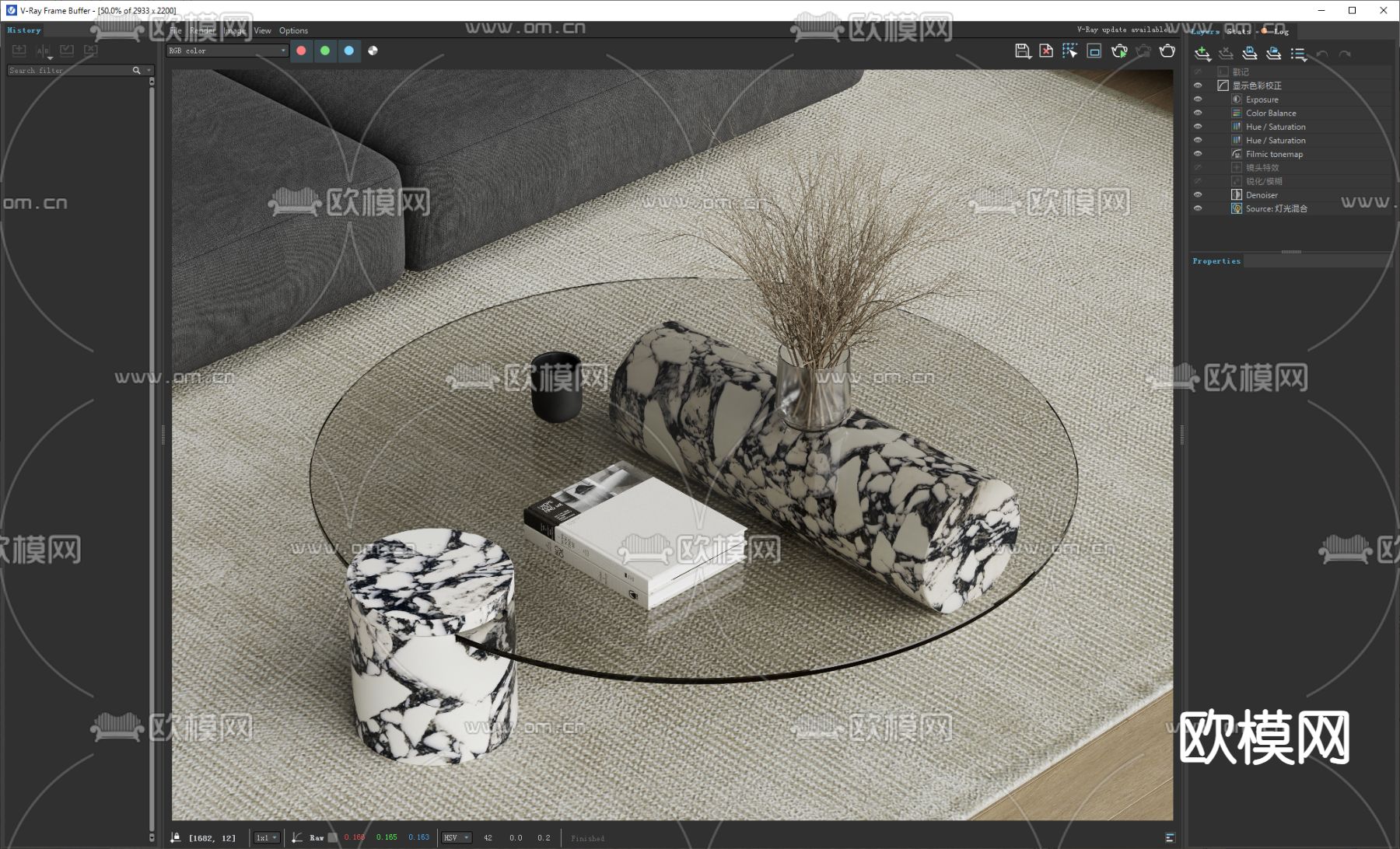Viewport: 1400px width, 849px height.
Task: Click the redo arrow in Layers panel
Action: [x=1346, y=54]
